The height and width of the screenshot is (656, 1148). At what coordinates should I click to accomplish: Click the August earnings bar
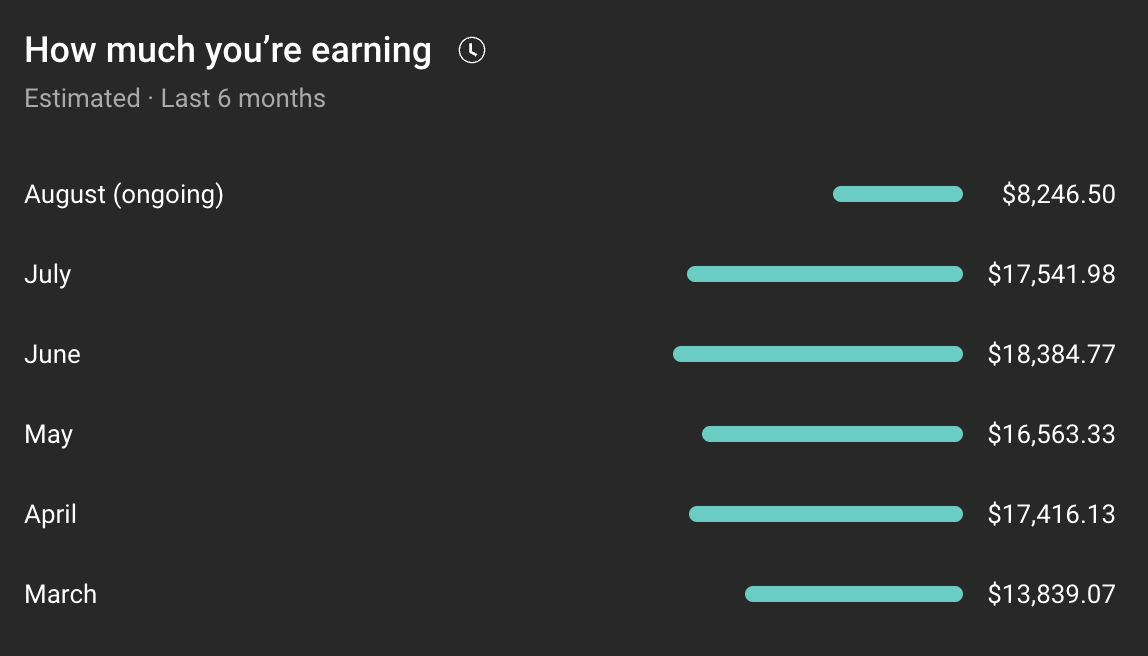(x=897, y=194)
